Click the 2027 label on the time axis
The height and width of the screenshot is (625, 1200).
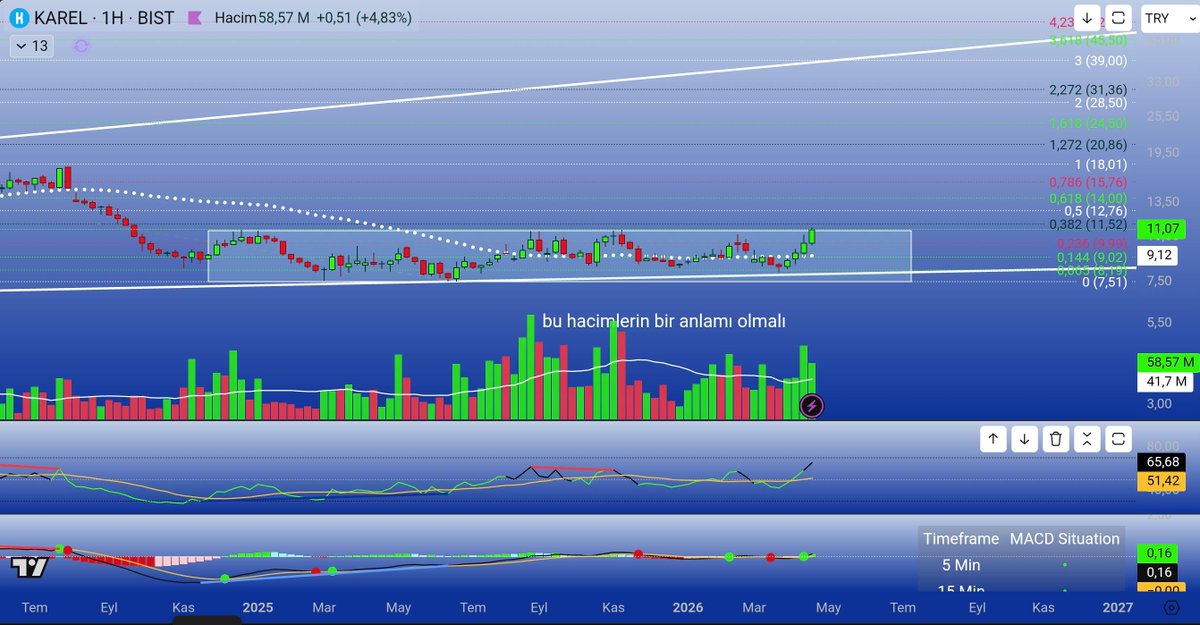[1116, 607]
